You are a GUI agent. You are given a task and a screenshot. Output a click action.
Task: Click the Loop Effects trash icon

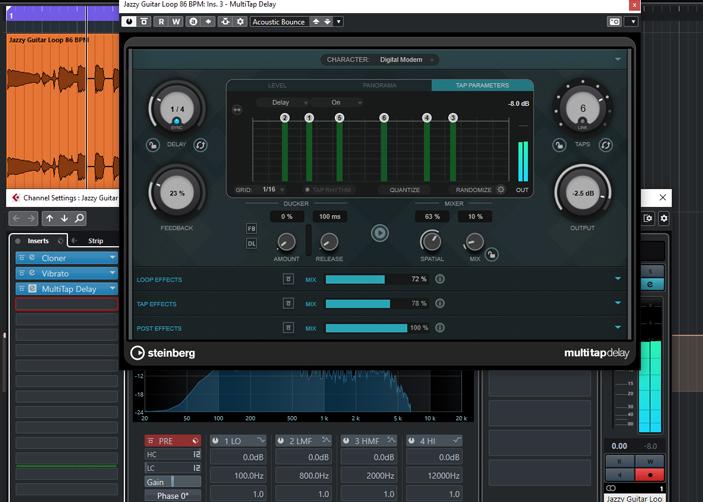click(288, 279)
